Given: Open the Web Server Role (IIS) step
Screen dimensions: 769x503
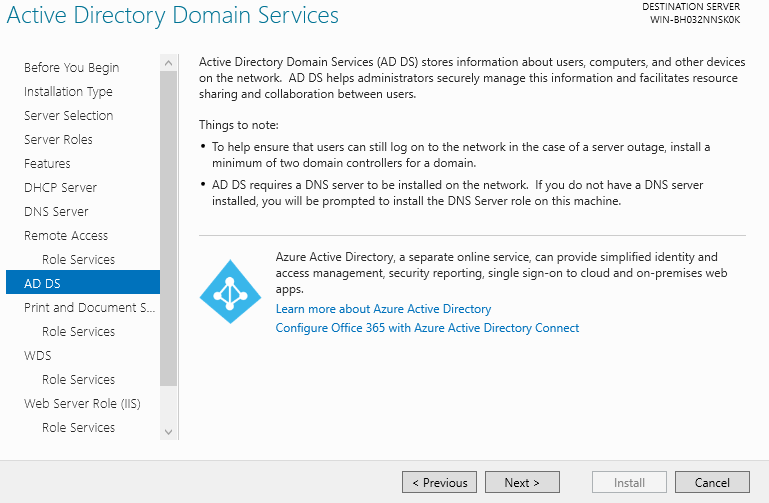Looking at the screenshot, I should tap(82, 404).
